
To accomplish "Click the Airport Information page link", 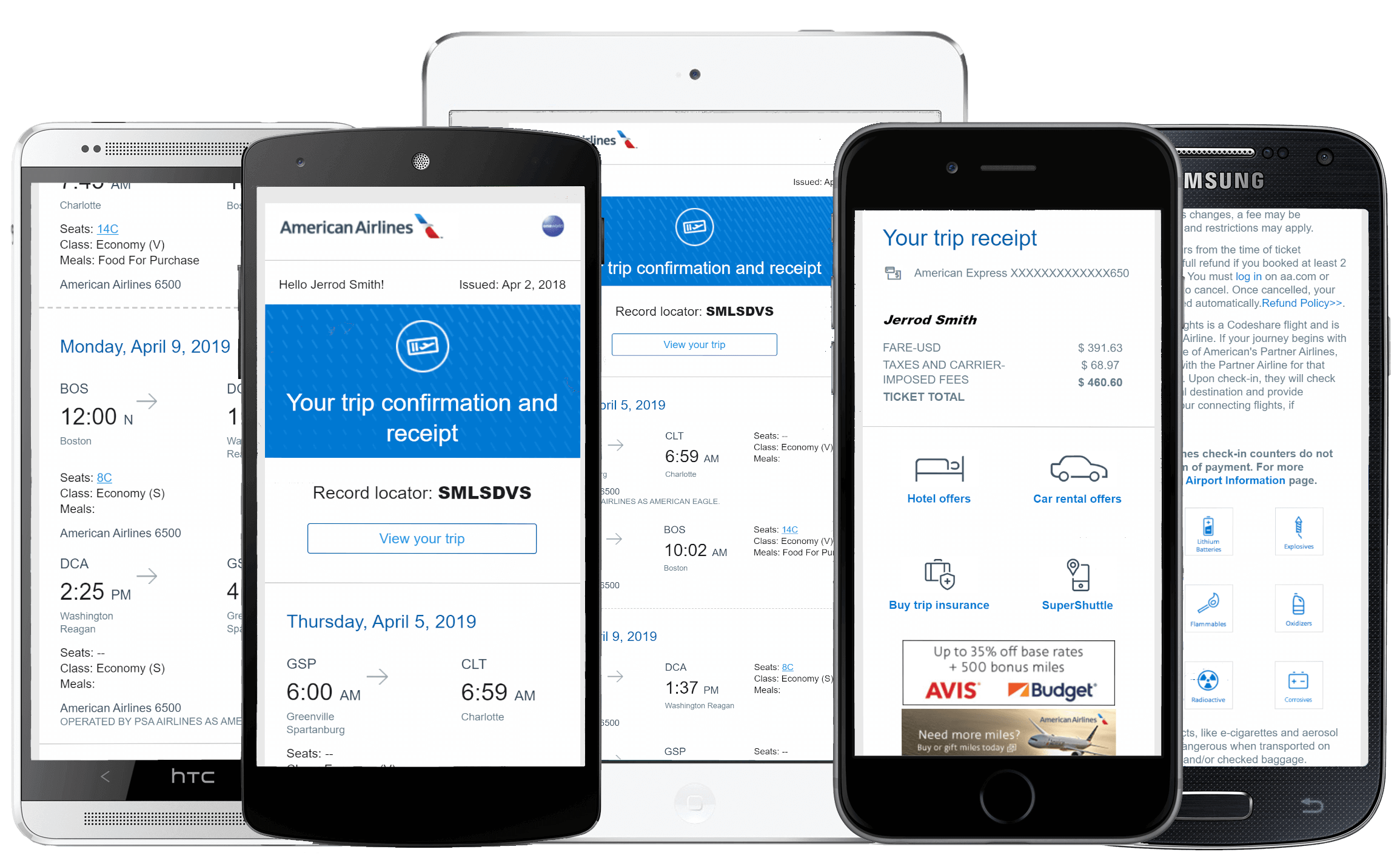I will point(1237,477).
